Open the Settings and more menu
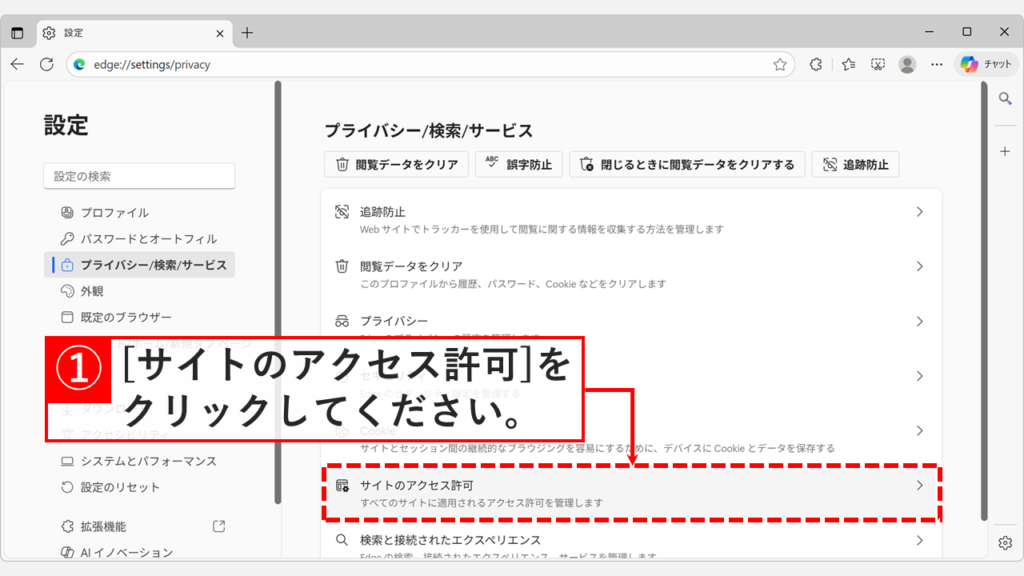The image size is (1024, 576). (x=936, y=64)
